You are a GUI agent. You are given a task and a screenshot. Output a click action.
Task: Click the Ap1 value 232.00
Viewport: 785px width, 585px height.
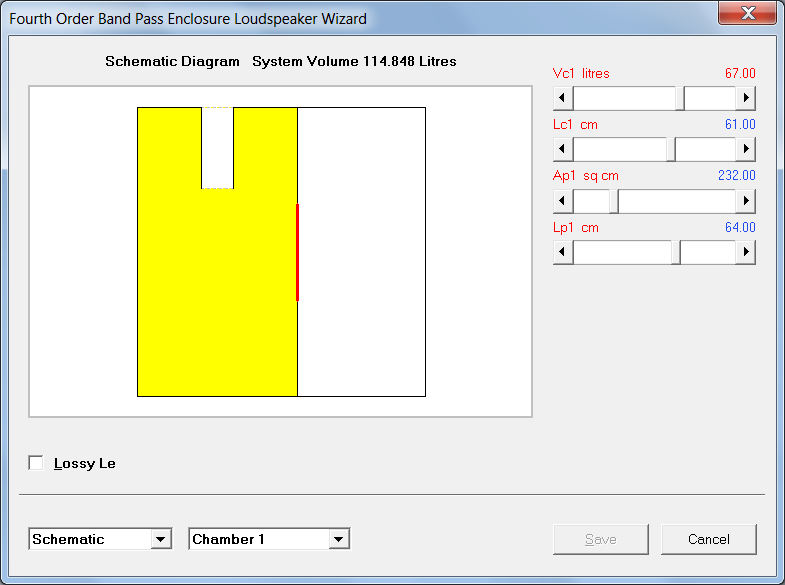coord(736,175)
